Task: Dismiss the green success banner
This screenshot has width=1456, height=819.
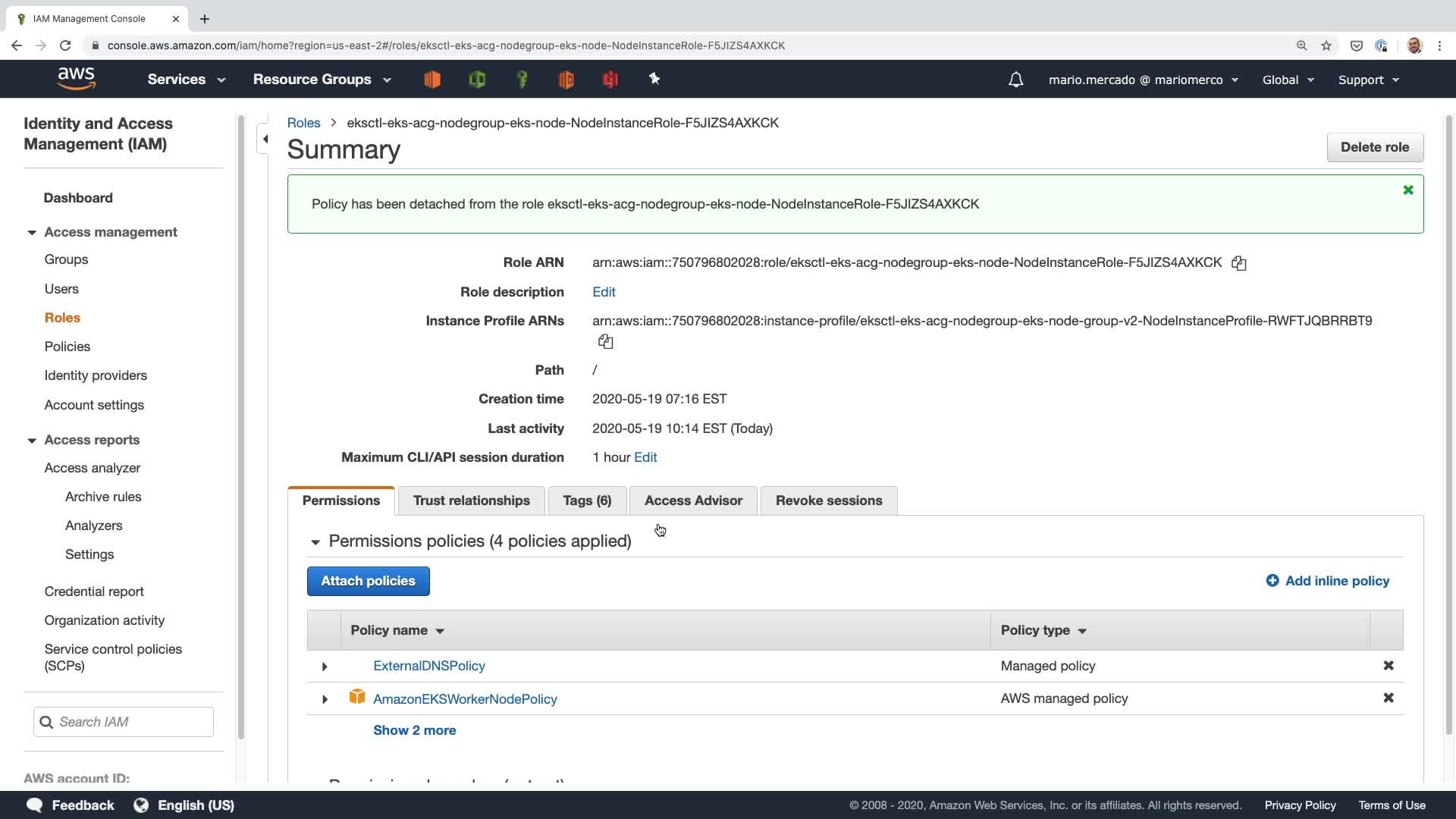Action: [x=1407, y=190]
